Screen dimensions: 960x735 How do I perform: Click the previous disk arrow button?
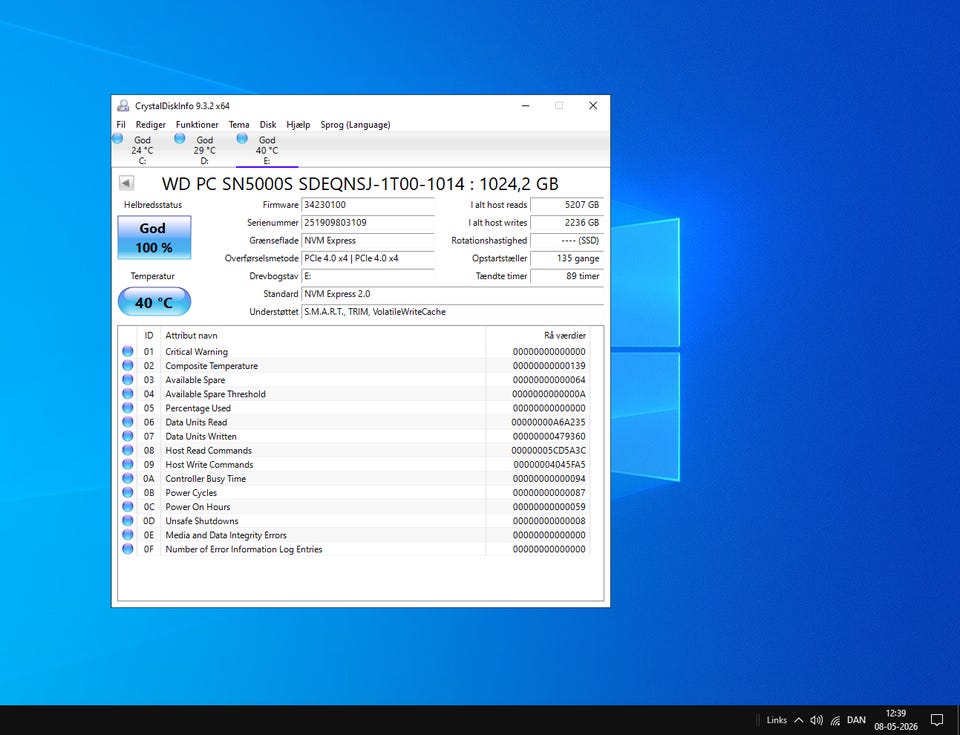pos(127,183)
